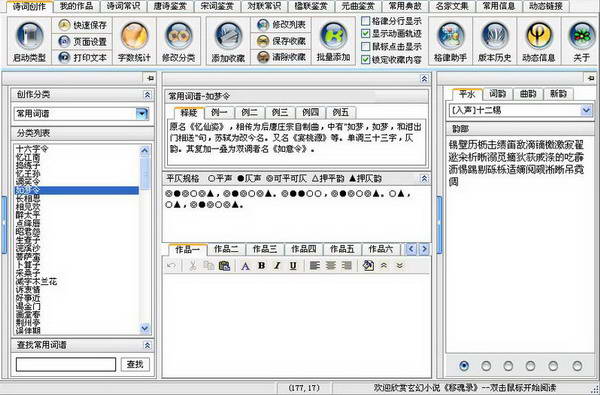Align text right in editor
This screenshot has height=395, width=600.
pyautogui.click(x=346, y=266)
